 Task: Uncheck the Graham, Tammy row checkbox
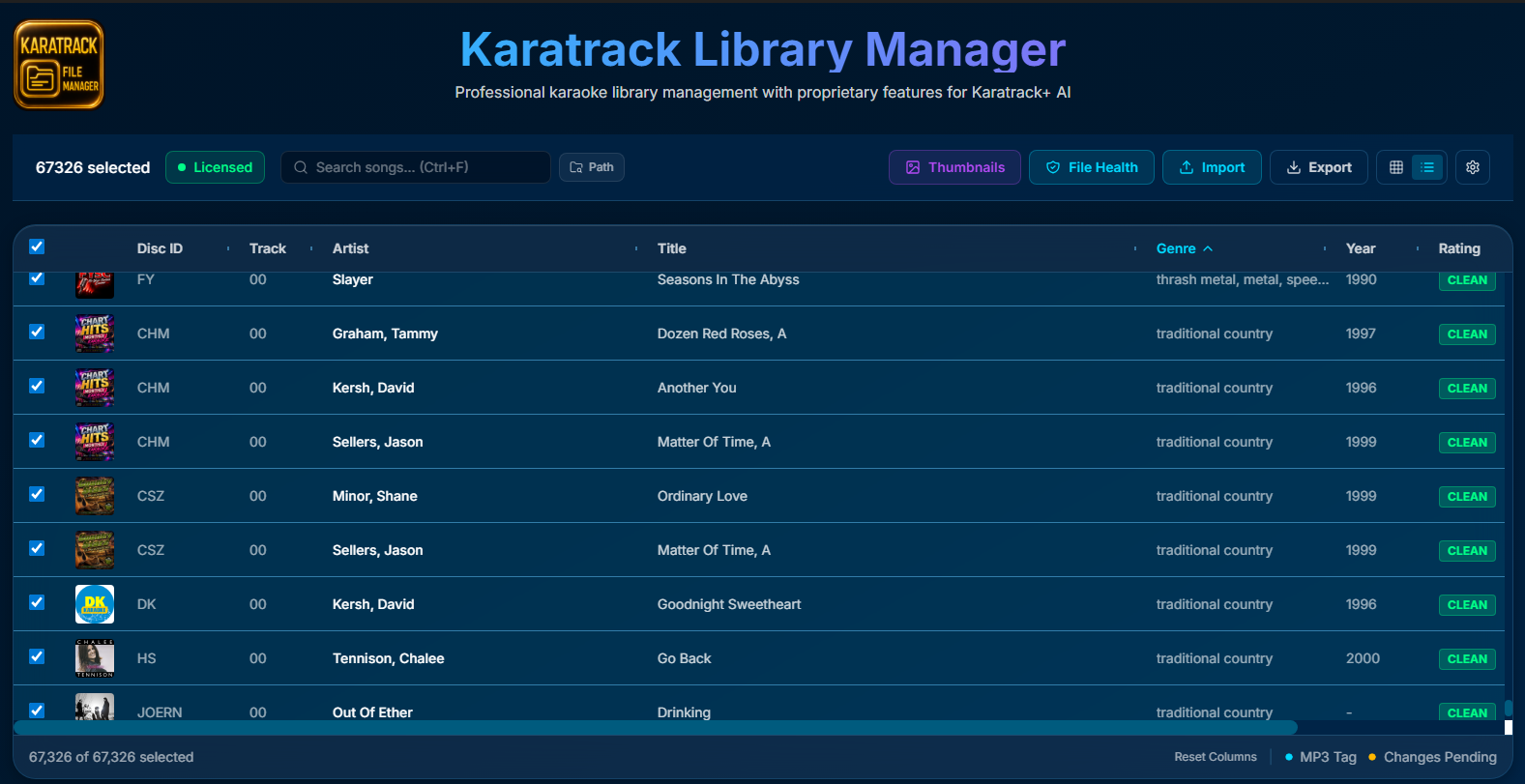(37, 332)
